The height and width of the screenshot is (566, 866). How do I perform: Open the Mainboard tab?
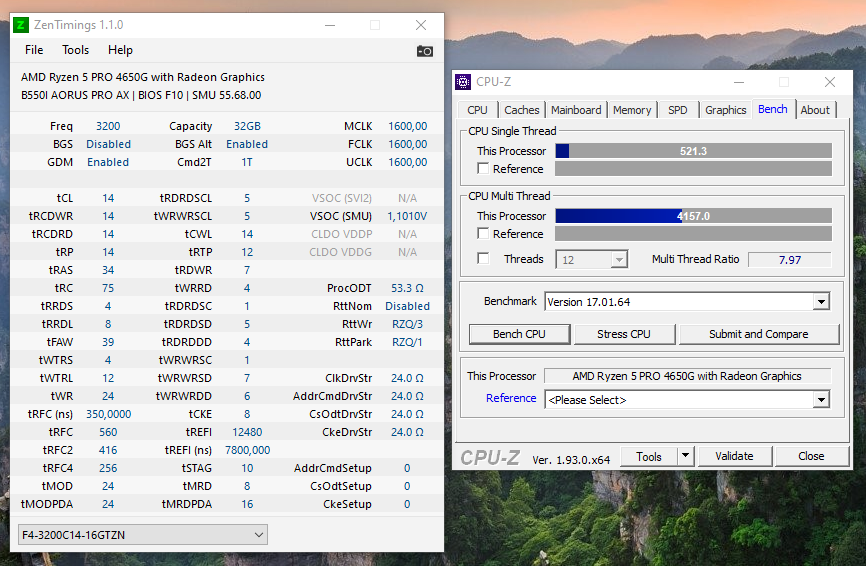coord(576,110)
